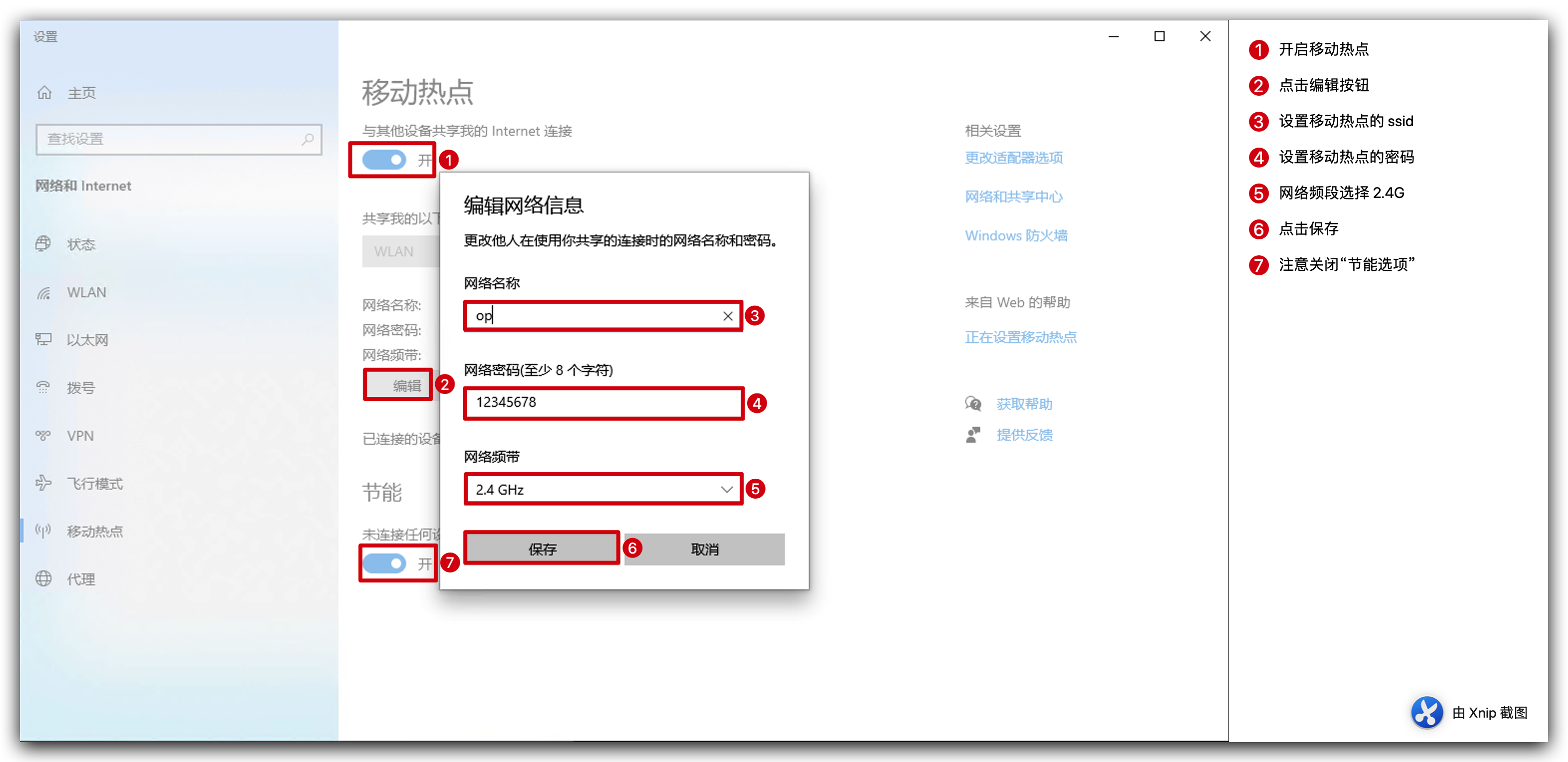Image resolution: width=1568 pixels, height=762 pixels.
Task: Open Windows 防火墙 link
Action: point(1016,236)
